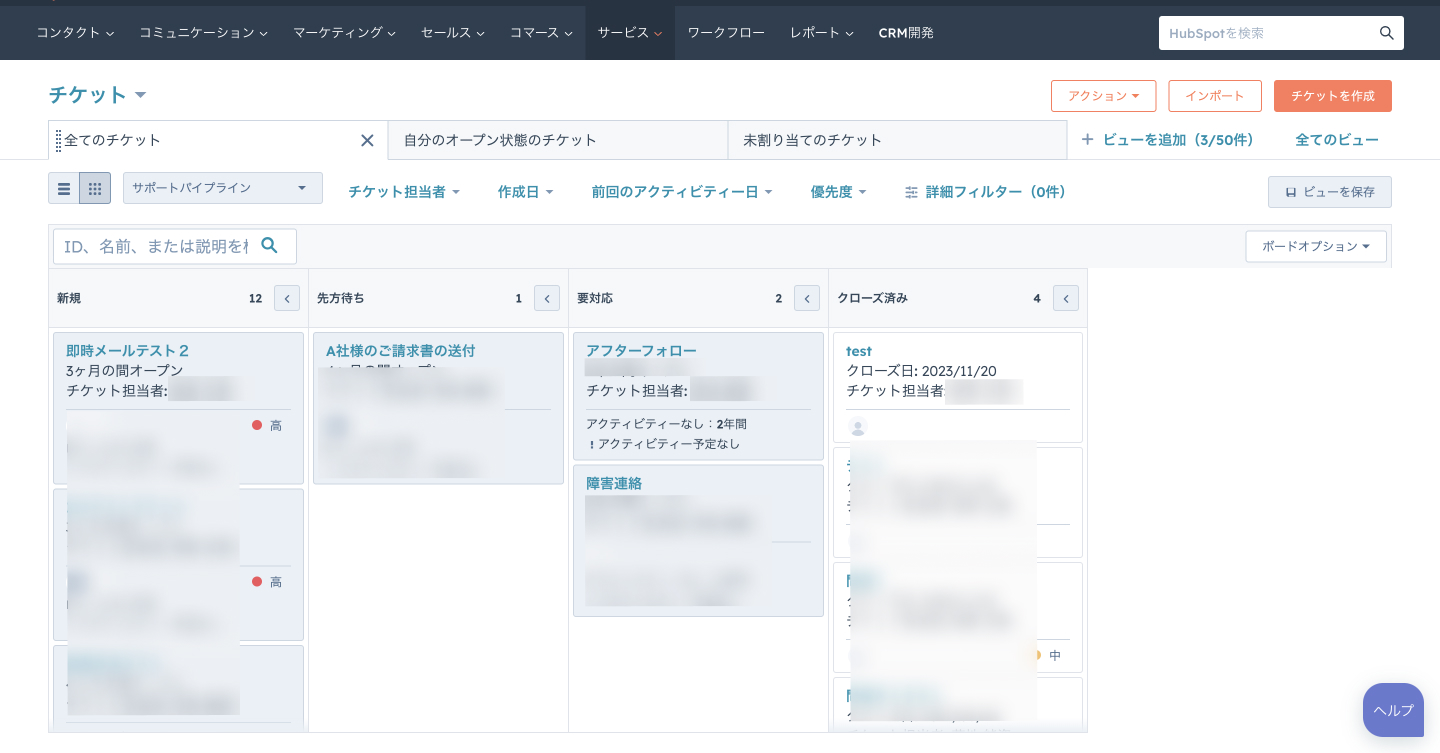The width and height of the screenshot is (1440, 753).
Task: Open 詳細フィルター (0件)
Action: 985,192
